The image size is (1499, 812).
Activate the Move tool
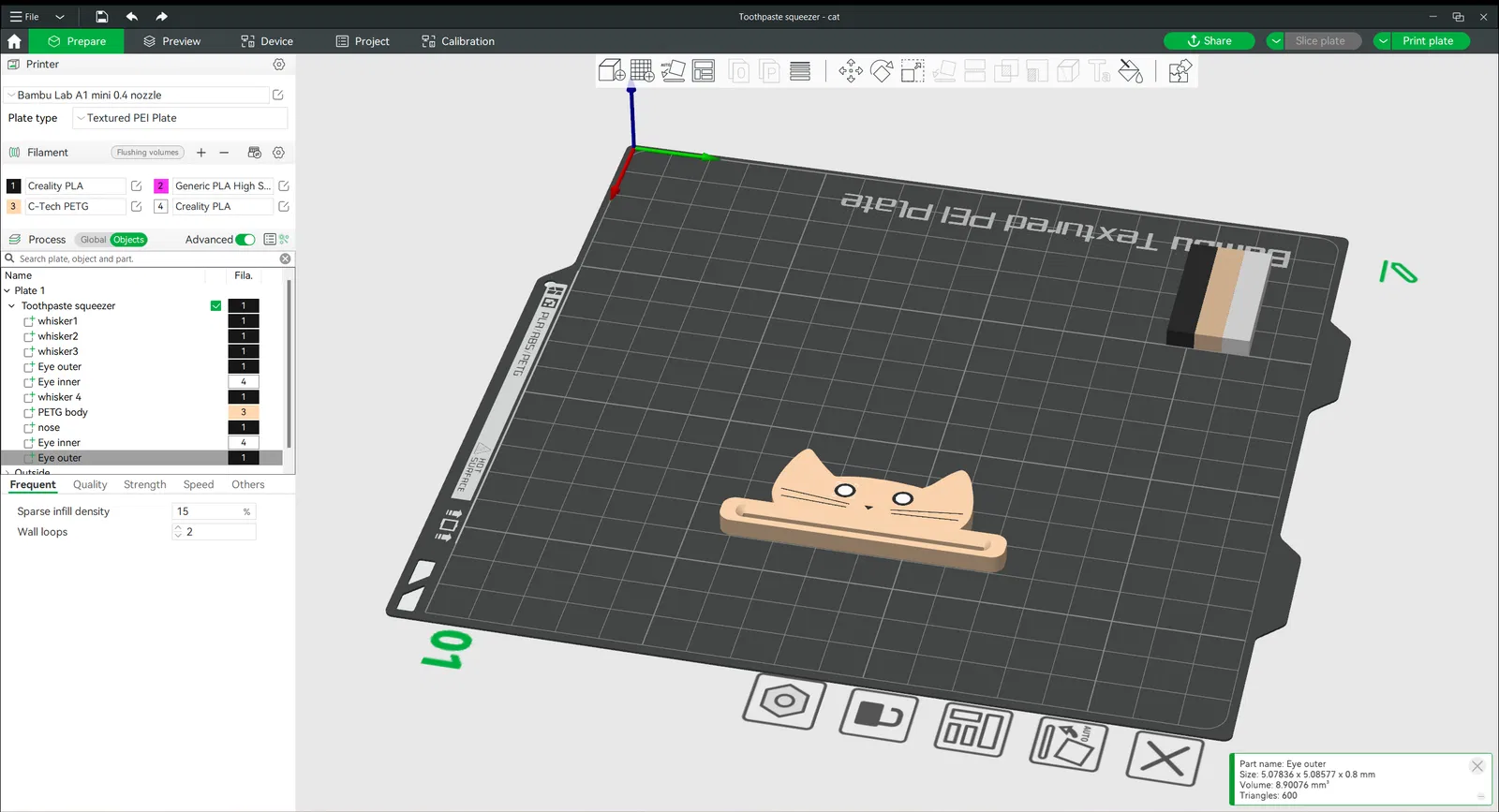coord(851,71)
